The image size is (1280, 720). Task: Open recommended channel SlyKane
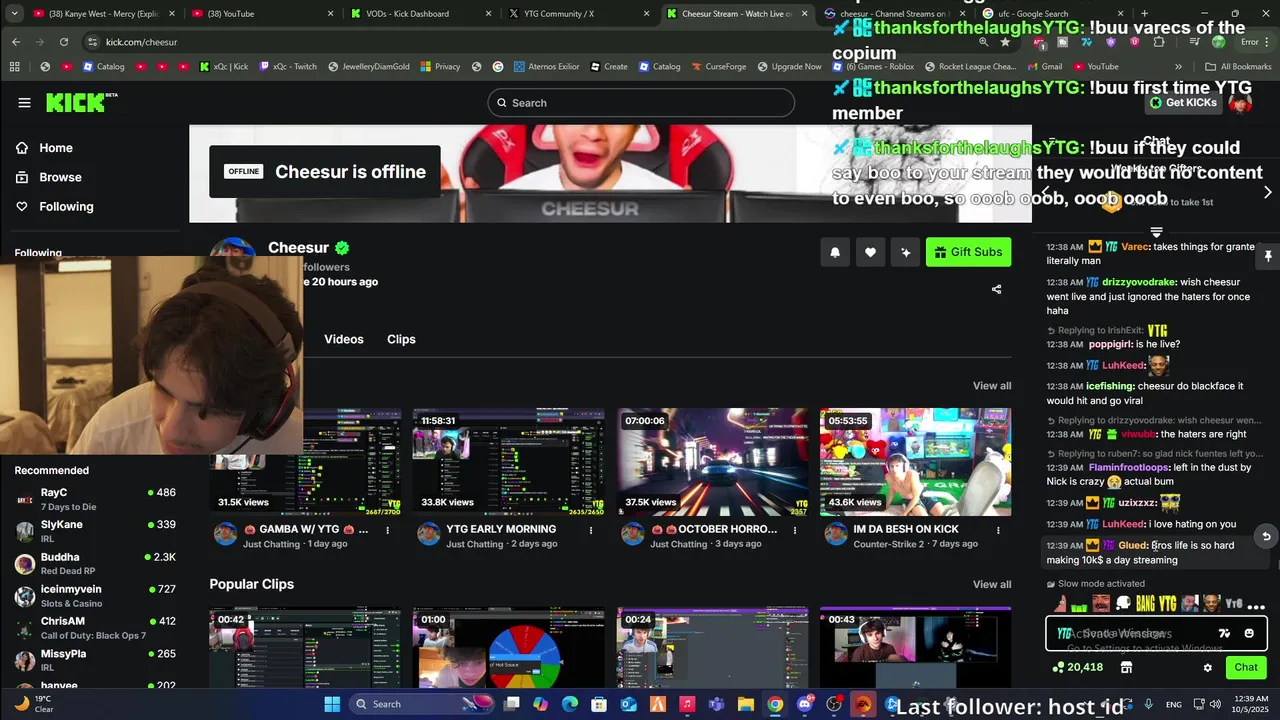coord(95,531)
